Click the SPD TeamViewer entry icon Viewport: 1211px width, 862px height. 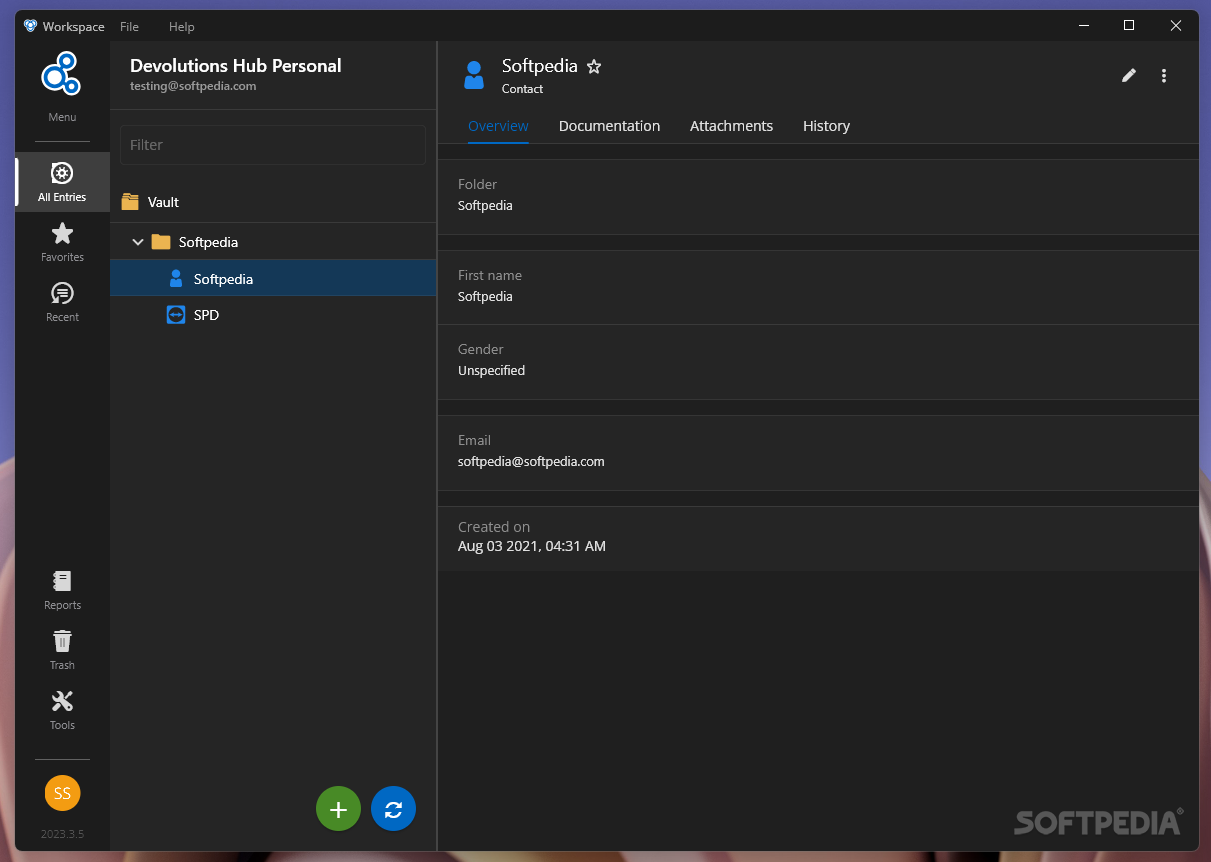click(x=176, y=315)
